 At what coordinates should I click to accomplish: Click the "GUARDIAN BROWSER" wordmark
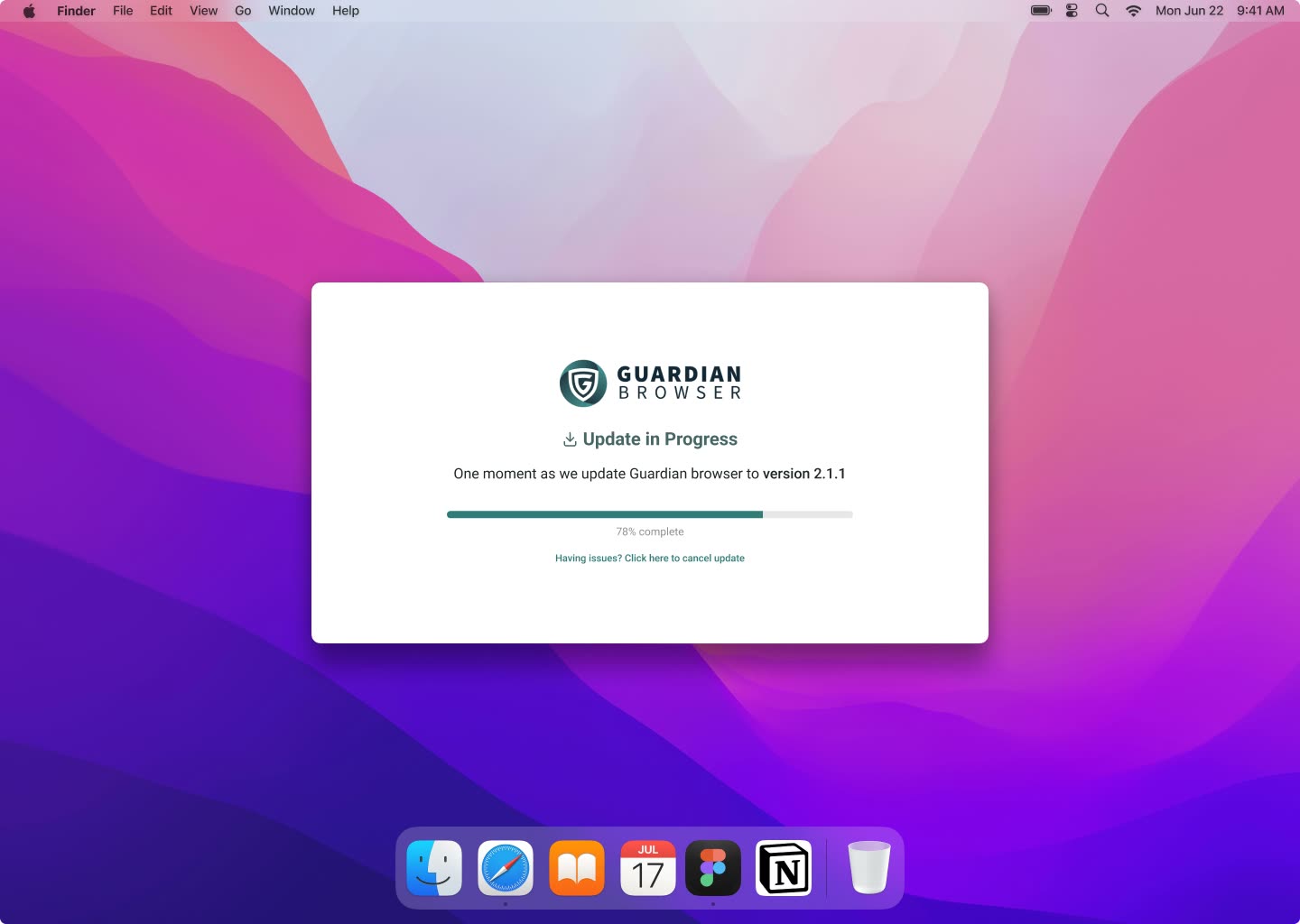680,383
